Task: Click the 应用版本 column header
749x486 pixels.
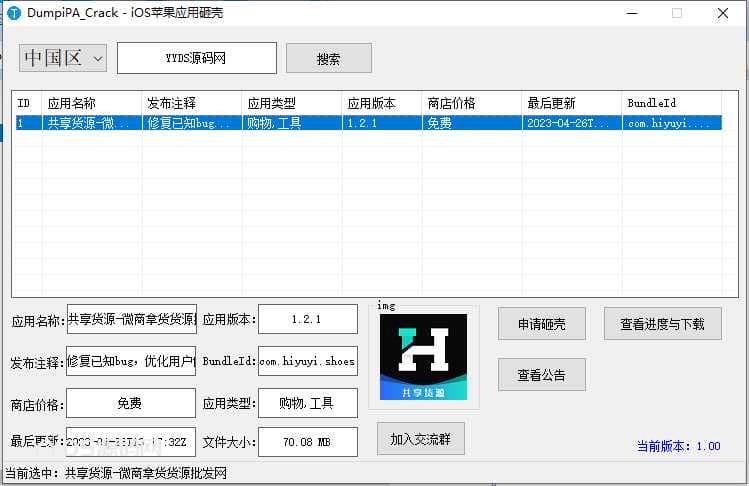Action: click(382, 103)
